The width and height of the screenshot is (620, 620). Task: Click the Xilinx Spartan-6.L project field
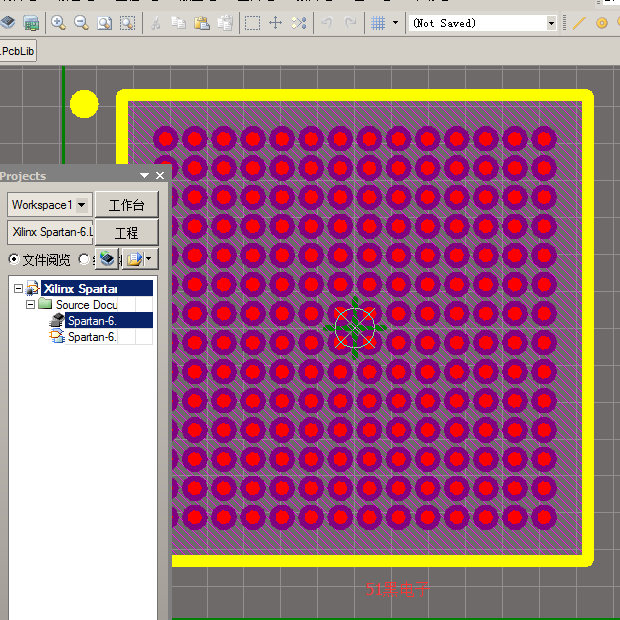[x=50, y=232]
